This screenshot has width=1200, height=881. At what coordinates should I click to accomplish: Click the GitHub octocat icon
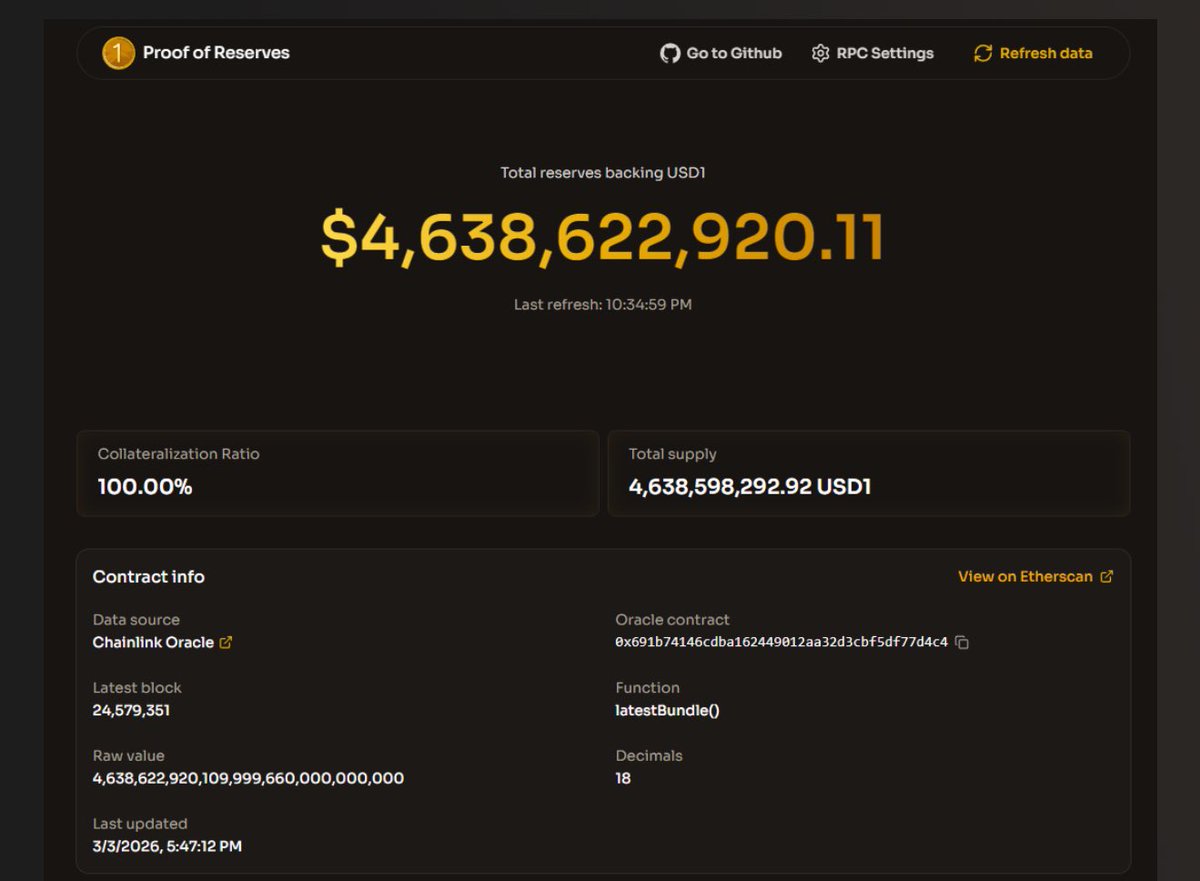tap(670, 53)
